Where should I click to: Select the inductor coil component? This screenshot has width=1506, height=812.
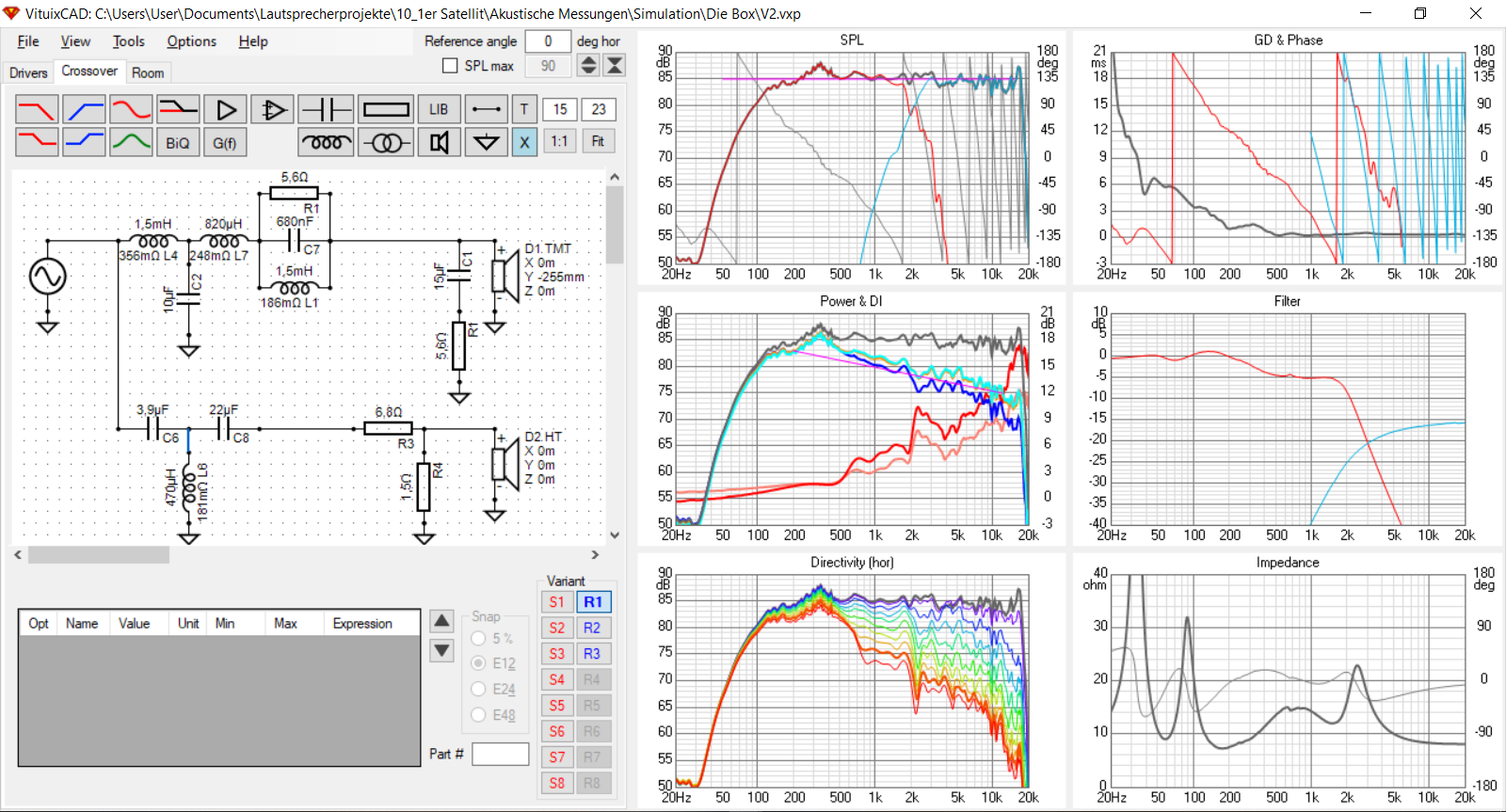[x=326, y=142]
